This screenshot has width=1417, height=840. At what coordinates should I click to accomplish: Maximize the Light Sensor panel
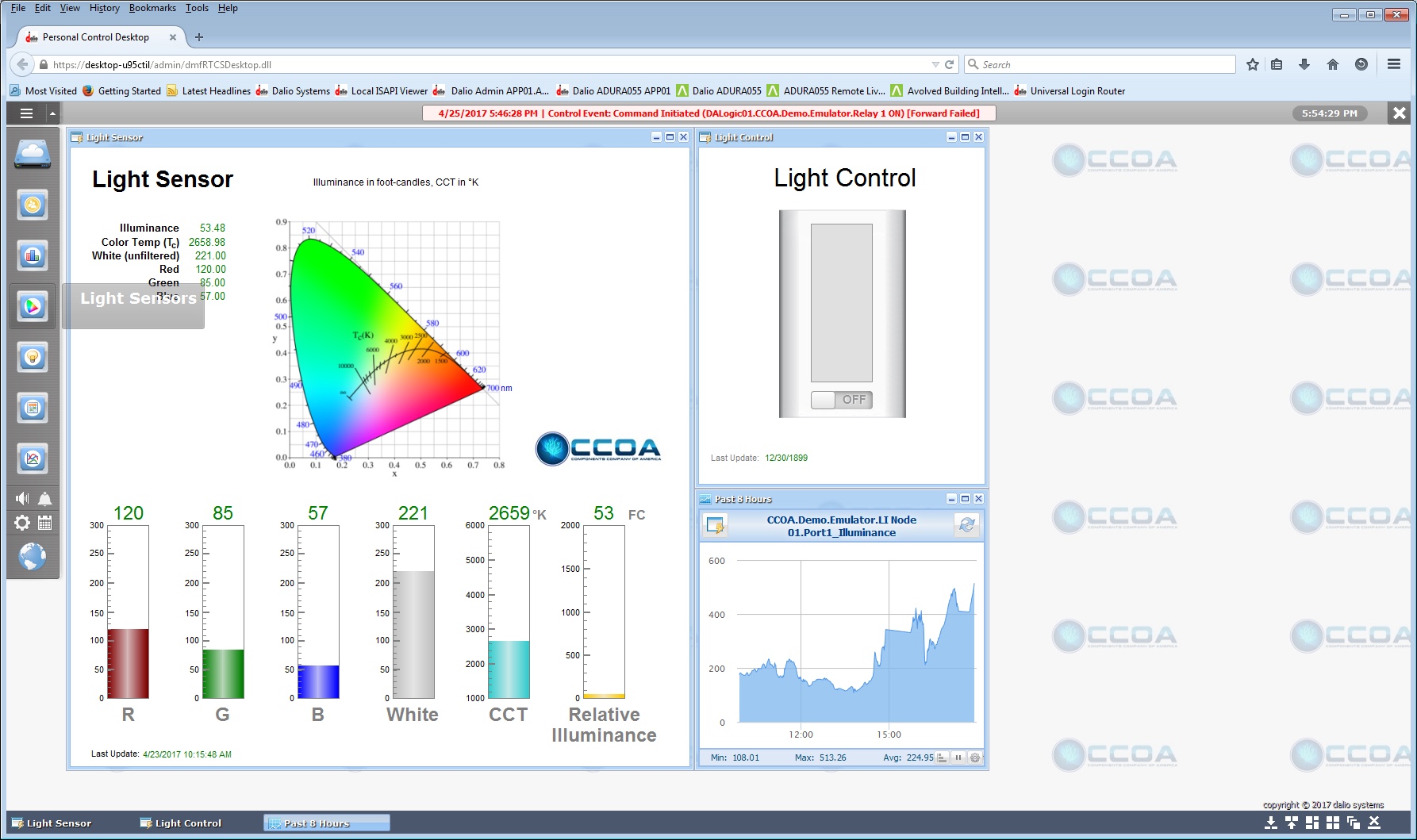[670, 137]
